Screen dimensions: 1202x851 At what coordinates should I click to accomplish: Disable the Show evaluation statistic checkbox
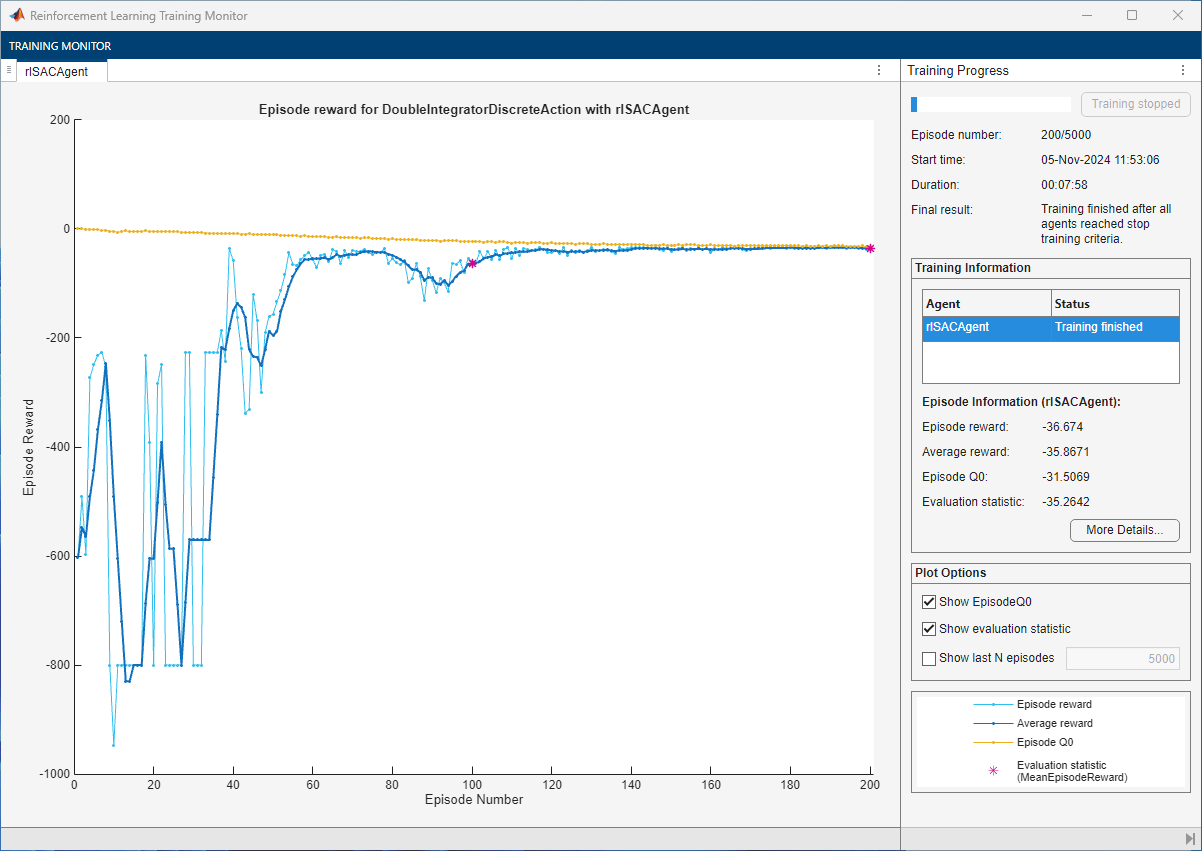click(x=929, y=629)
